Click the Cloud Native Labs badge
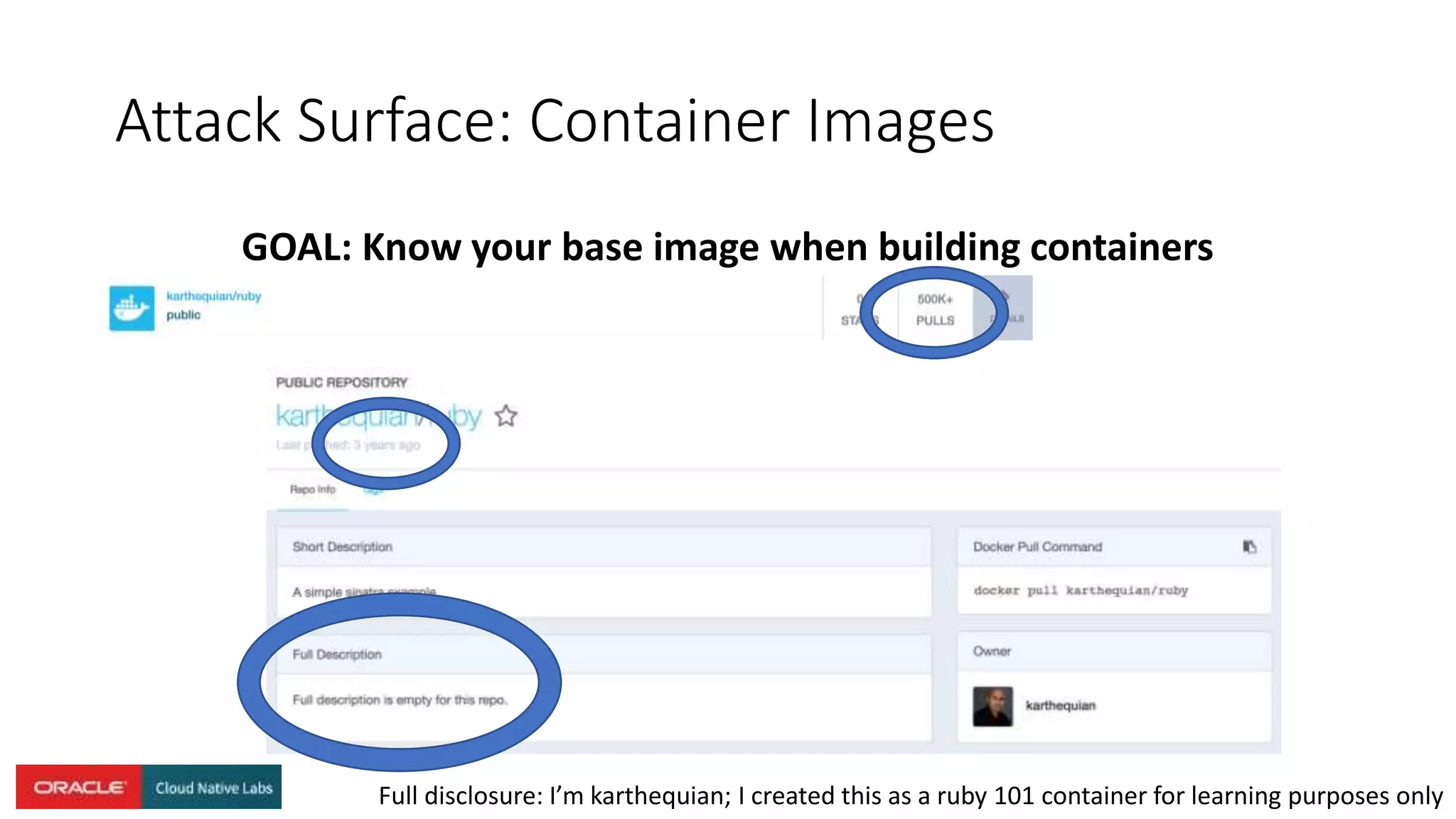The height and width of the screenshot is (819, 1456). click(213, 787)
